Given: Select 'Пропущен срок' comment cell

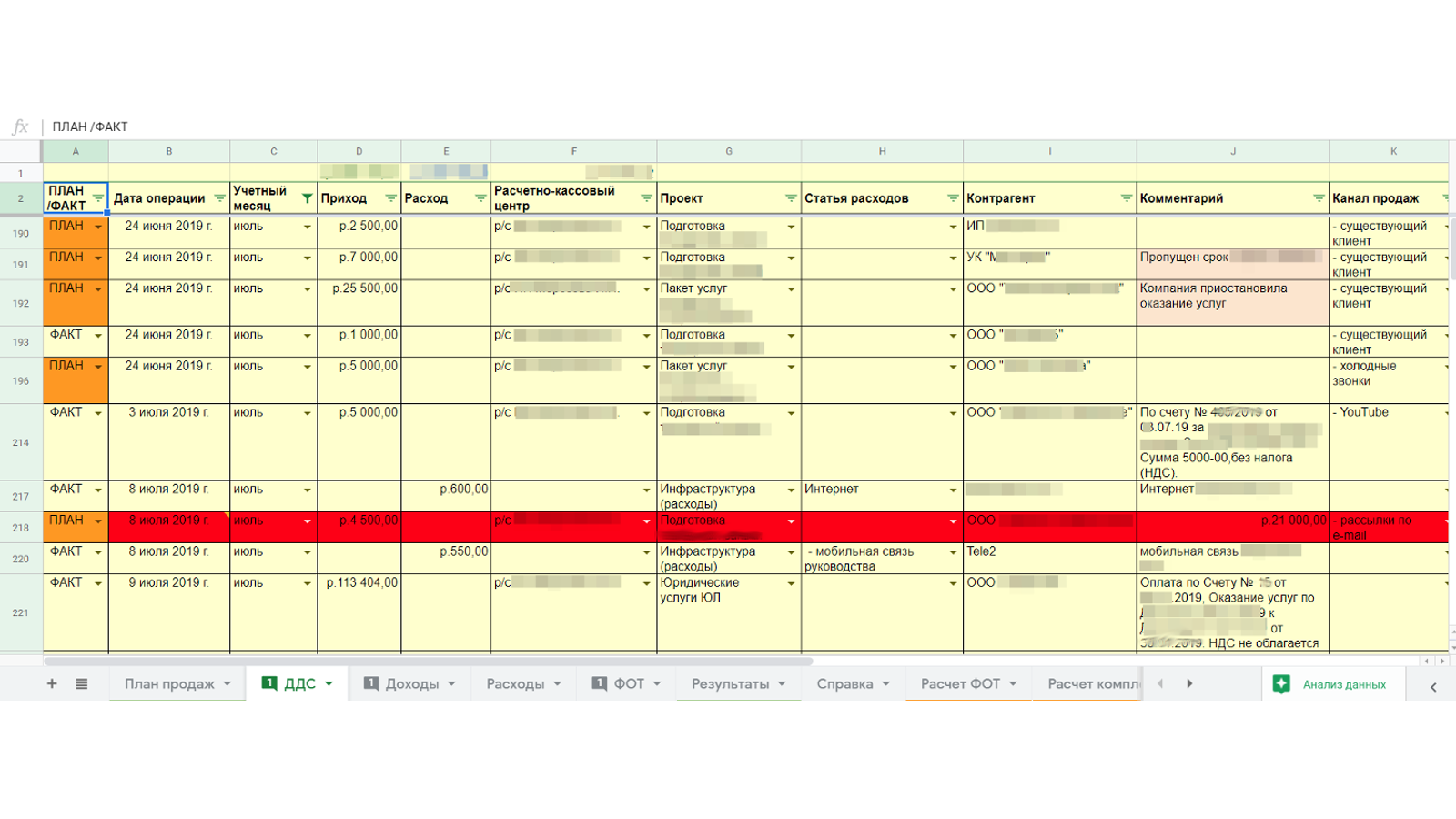Looking at the screenshot, I should [x=1233, y=264].
